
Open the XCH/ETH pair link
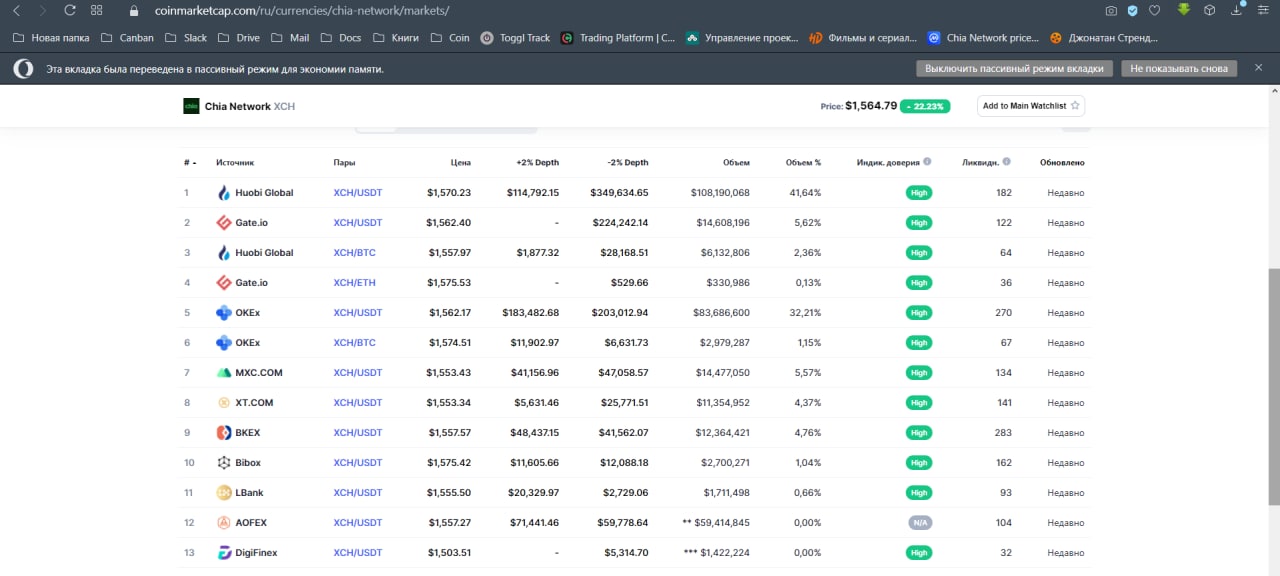coord(354,283)
